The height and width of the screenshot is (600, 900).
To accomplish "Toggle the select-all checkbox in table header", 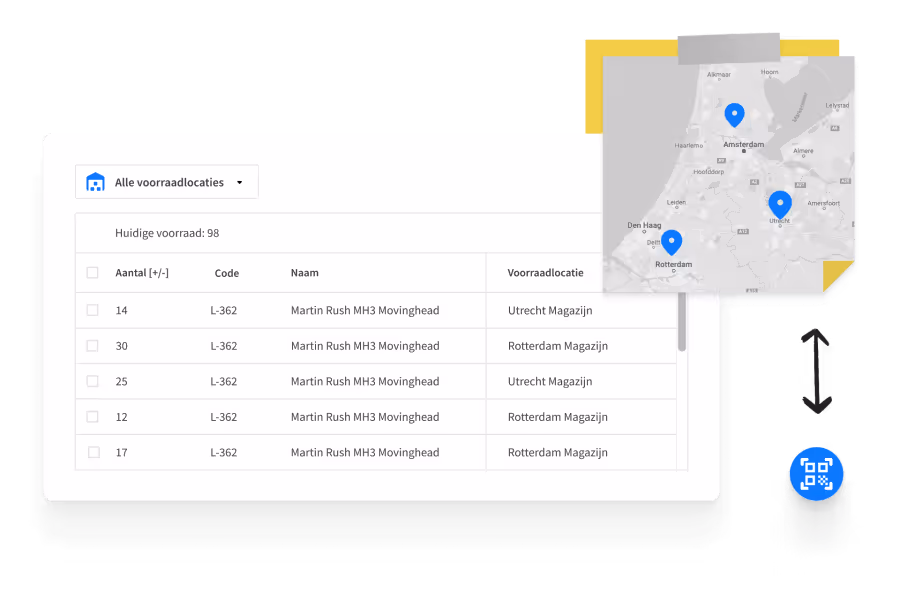I will click(92, 273).
